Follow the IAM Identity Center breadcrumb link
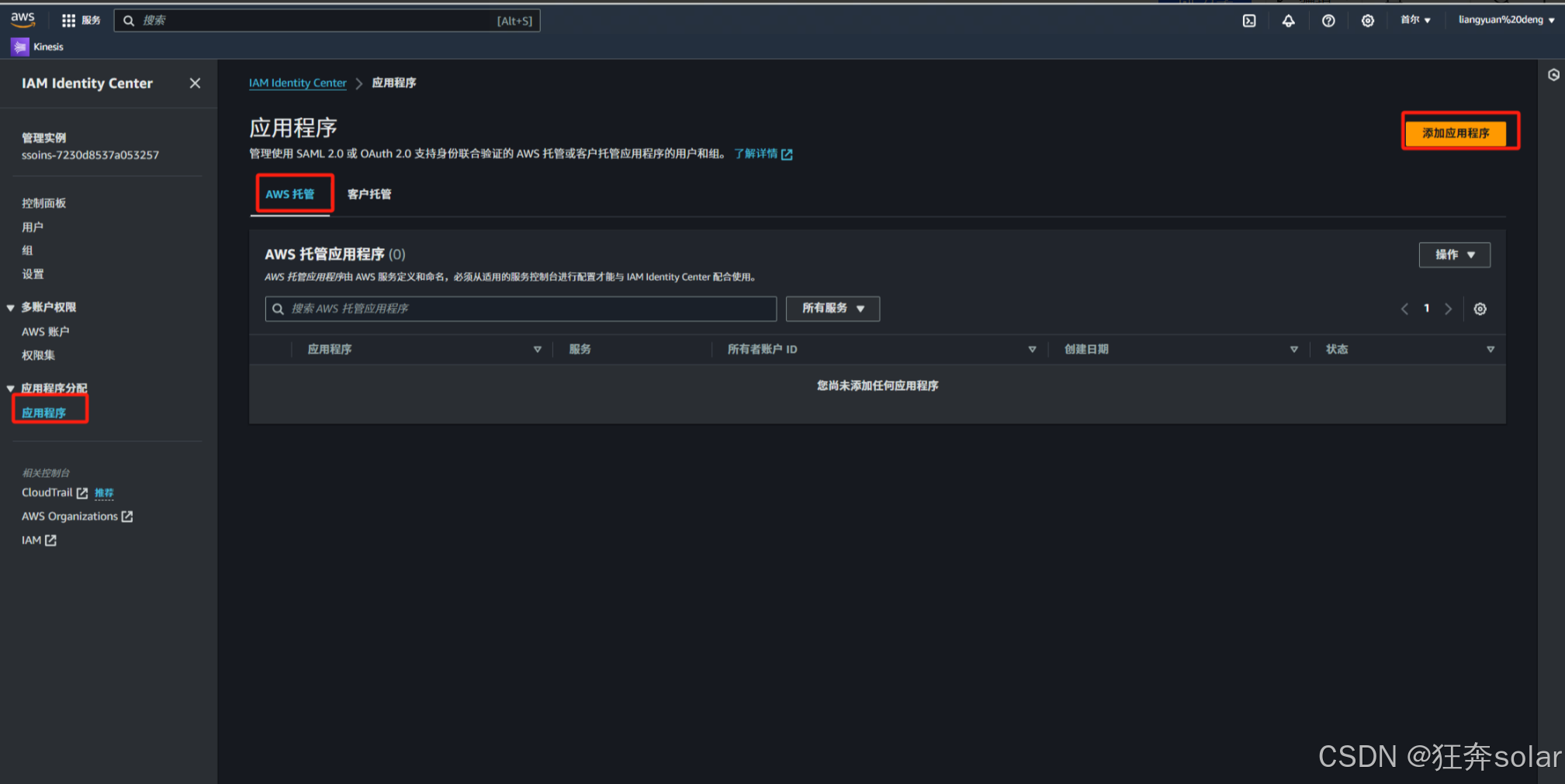1565x784 pixels. pos(298,83)
